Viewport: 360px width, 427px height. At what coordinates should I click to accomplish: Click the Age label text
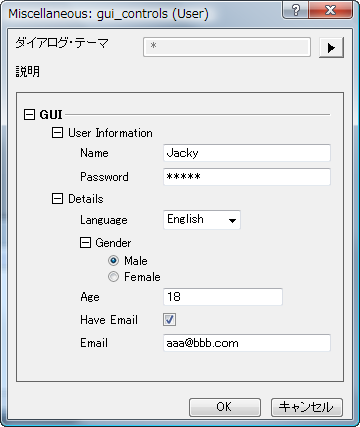pos(90,297)
